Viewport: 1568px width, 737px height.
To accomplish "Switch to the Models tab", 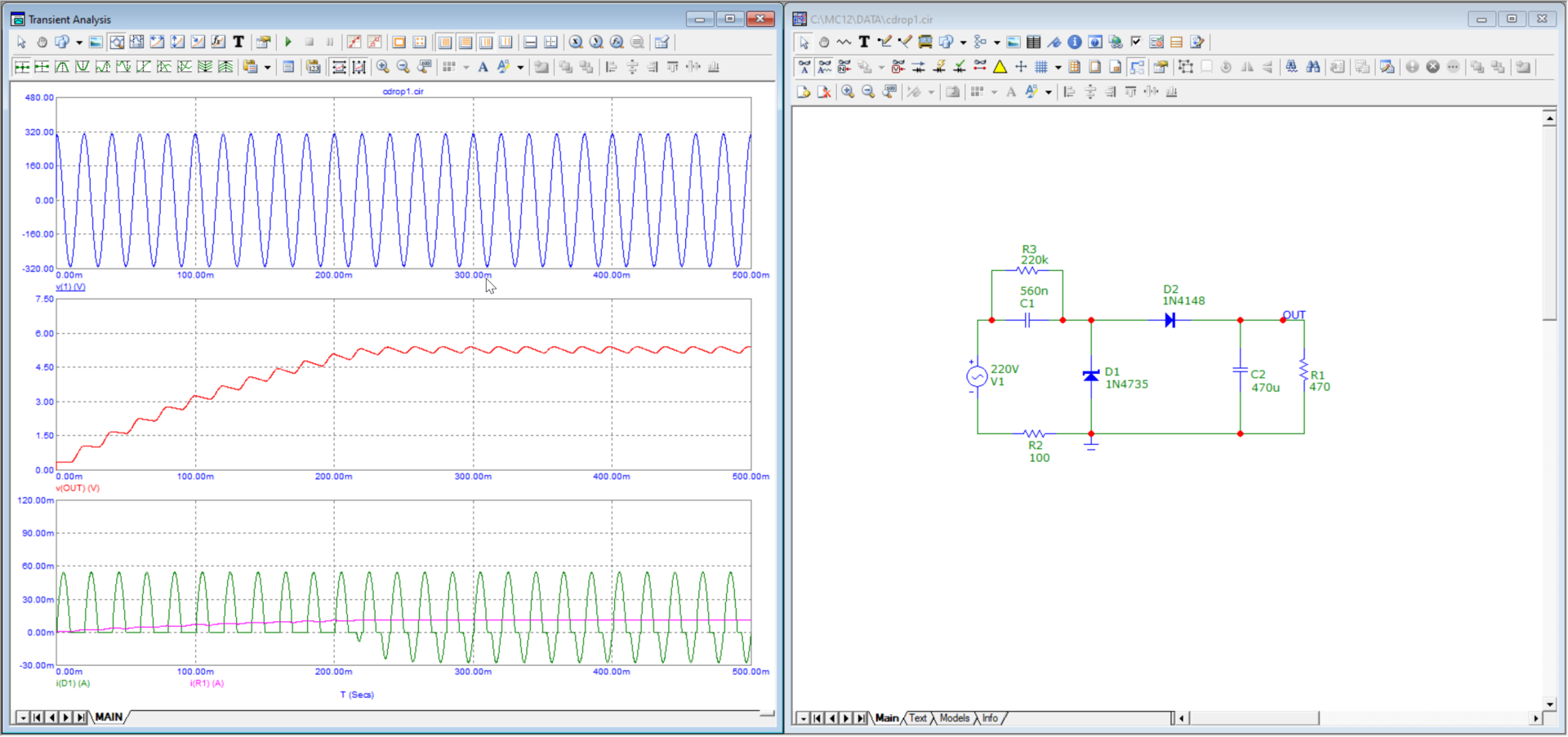I will point(954,718).
